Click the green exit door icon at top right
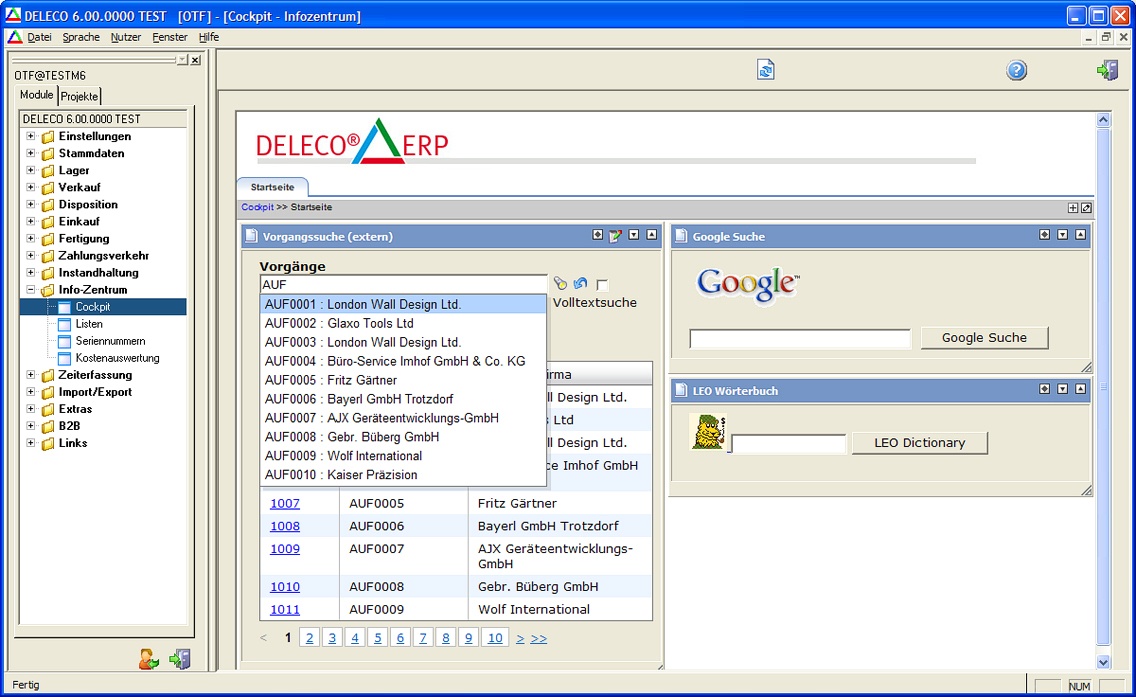This screenshot has width=1136, height=697. (1107, 70)
